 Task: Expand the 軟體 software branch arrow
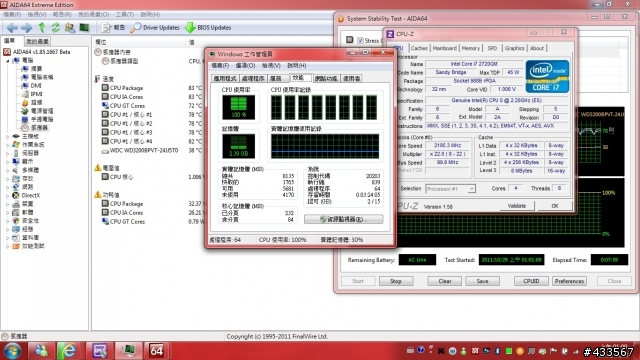(8, 212)
